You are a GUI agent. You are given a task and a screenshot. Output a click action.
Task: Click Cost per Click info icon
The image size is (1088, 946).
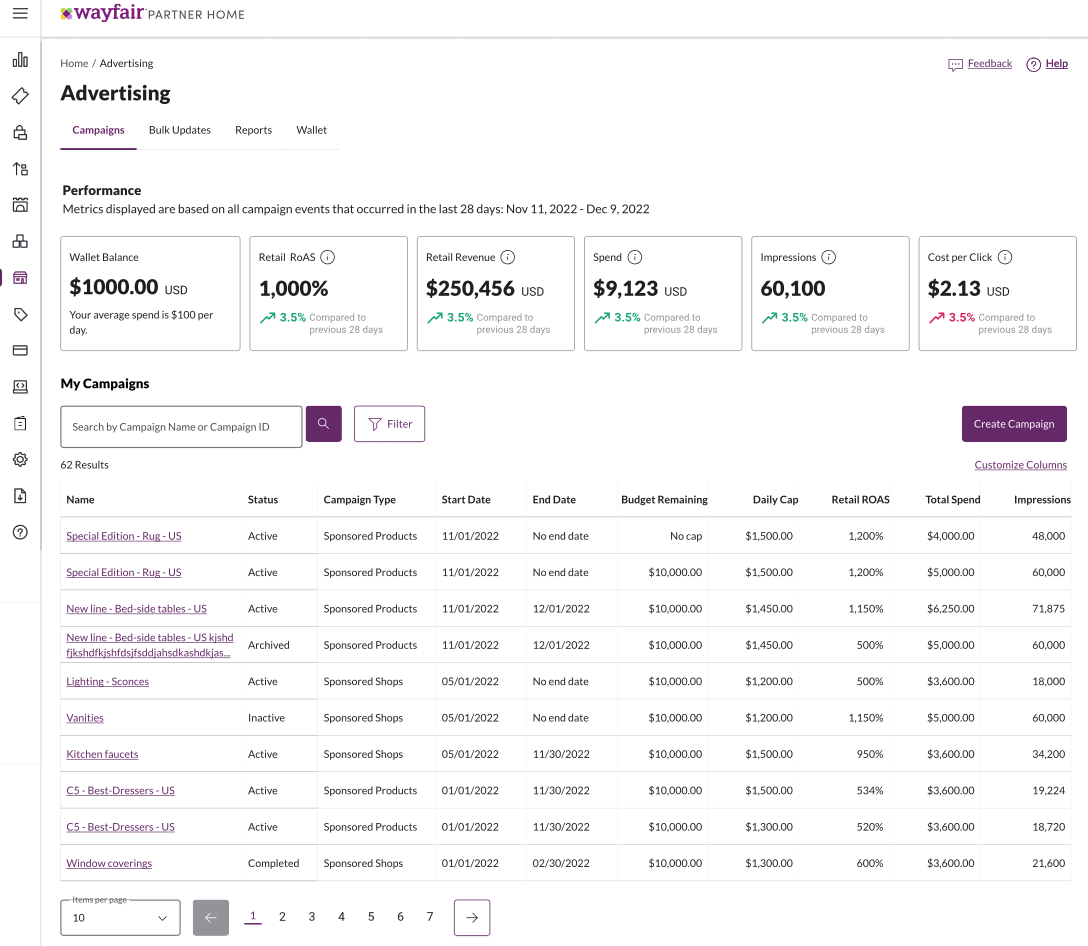[1005, 257]
